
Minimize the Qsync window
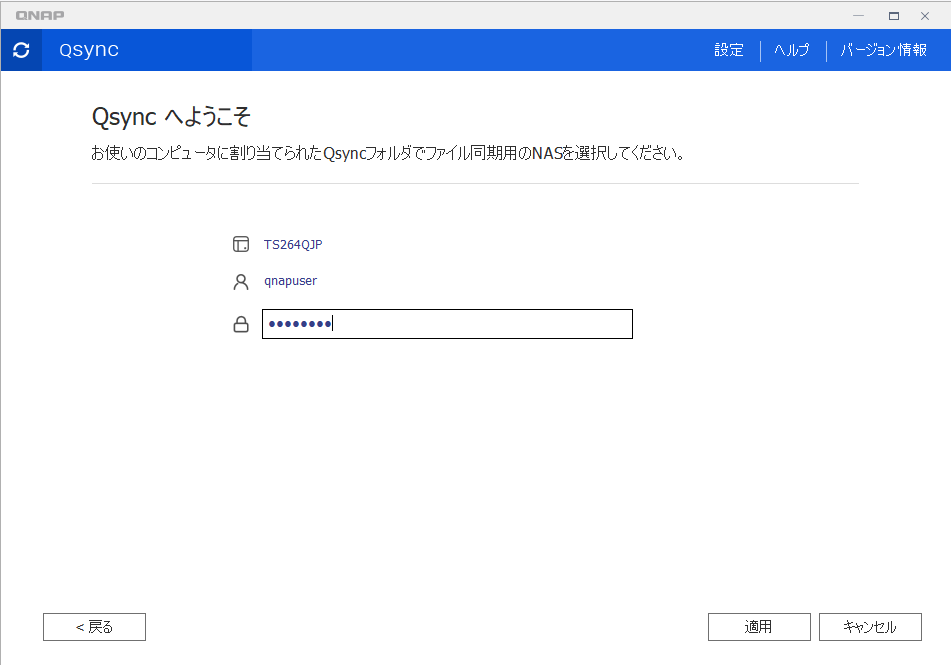click(859, 15)
